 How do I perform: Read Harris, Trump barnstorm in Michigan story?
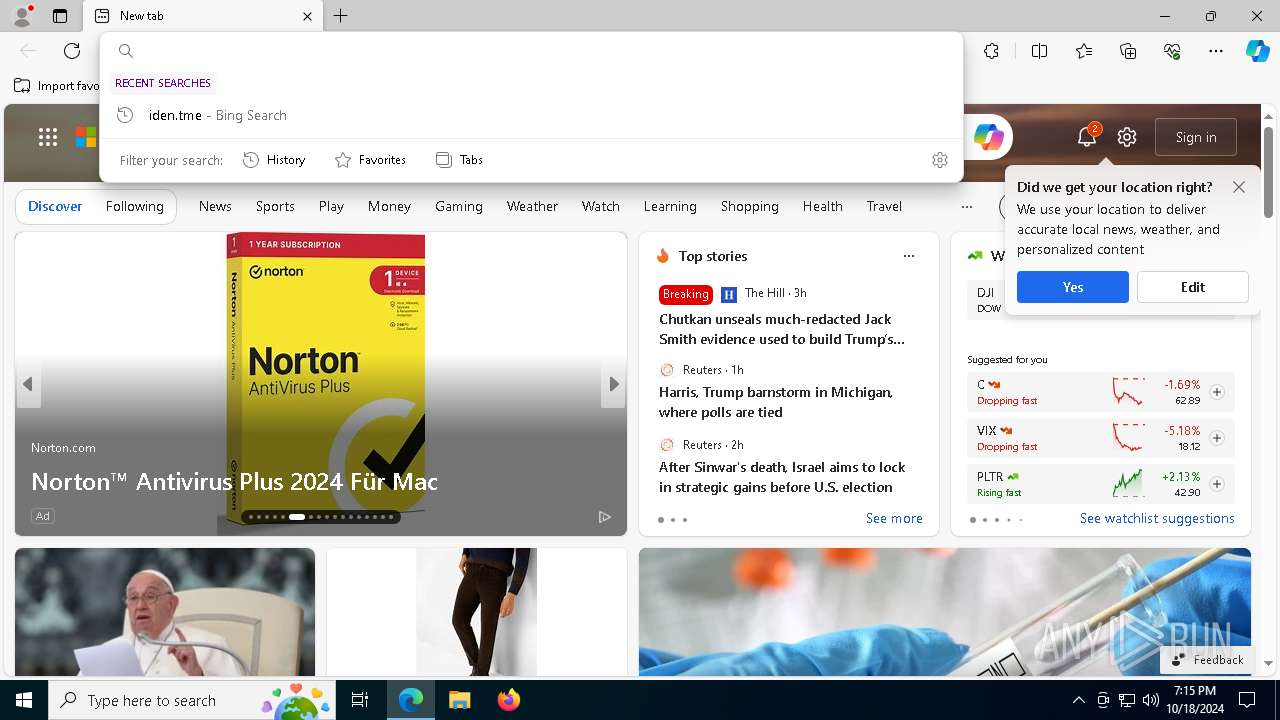click(776, 402)
